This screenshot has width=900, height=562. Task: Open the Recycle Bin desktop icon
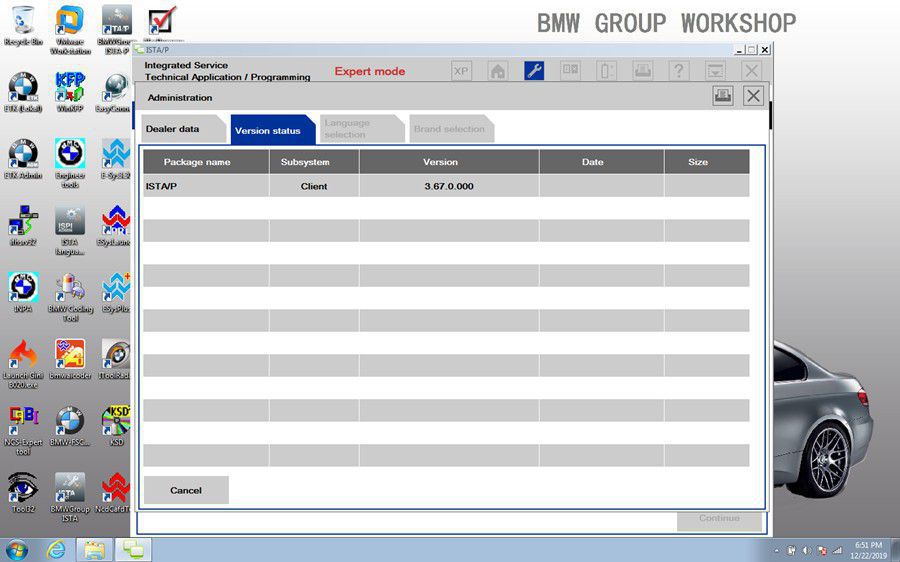(x=23, y=26)
